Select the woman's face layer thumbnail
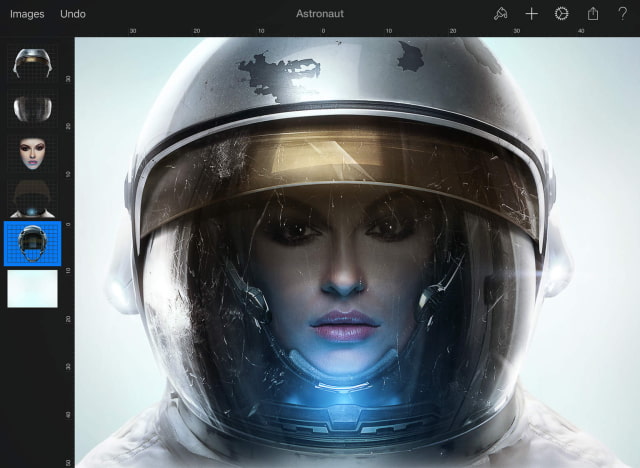Viewport: 640px width, 468px height. 32,154
